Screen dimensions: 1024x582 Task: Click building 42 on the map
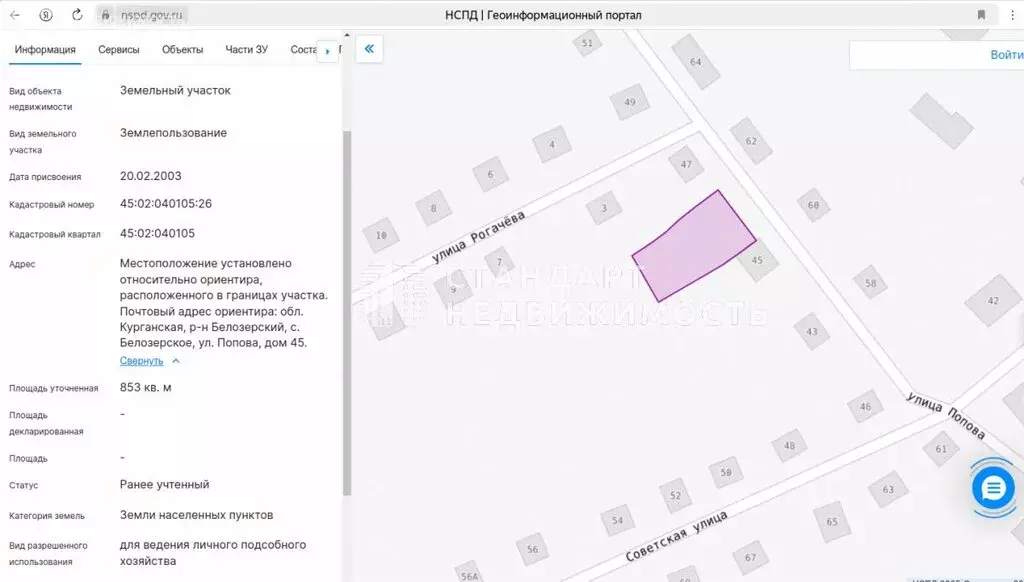point(993,301)
